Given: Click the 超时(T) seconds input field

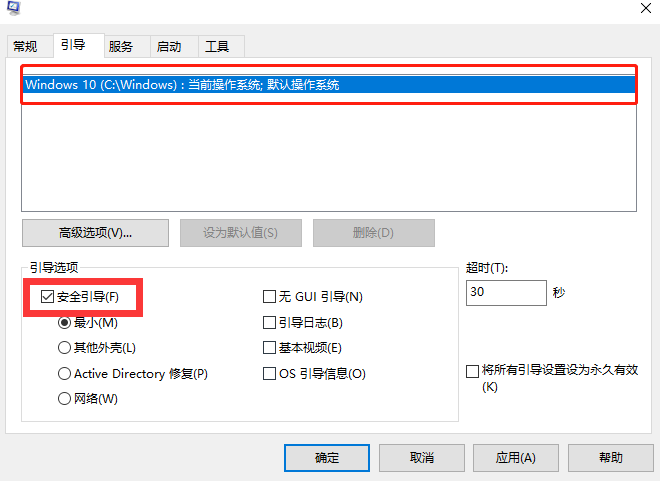Looking at the screenshot, I should [505, 293].
